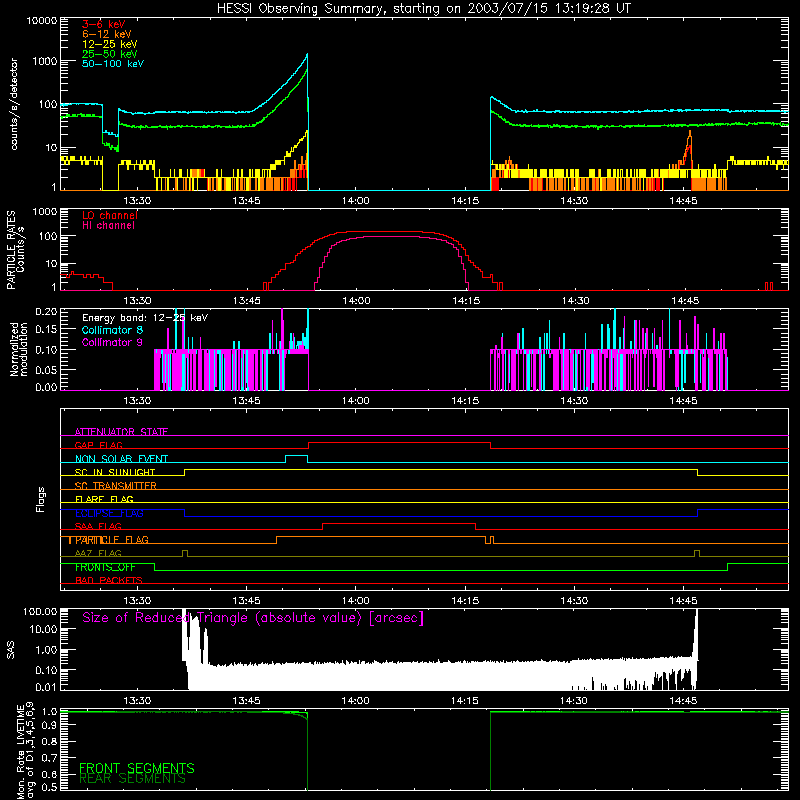800x800 pixels.
Task: Click the ATTENUATOR STATE flag label
Action: [x=121, y=432]
